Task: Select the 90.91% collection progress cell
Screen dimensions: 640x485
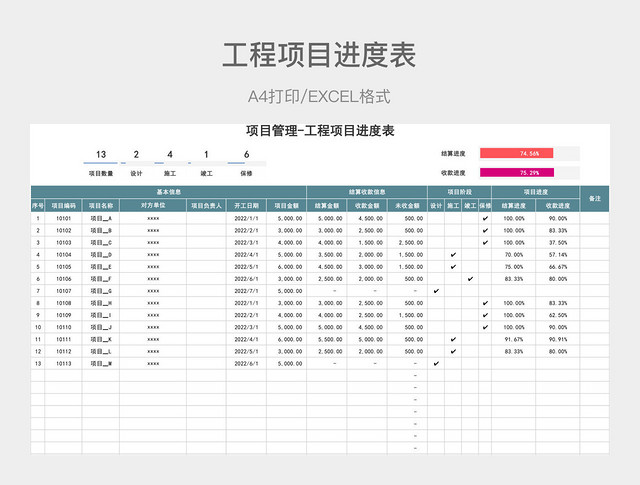Action: click(558, 339)
